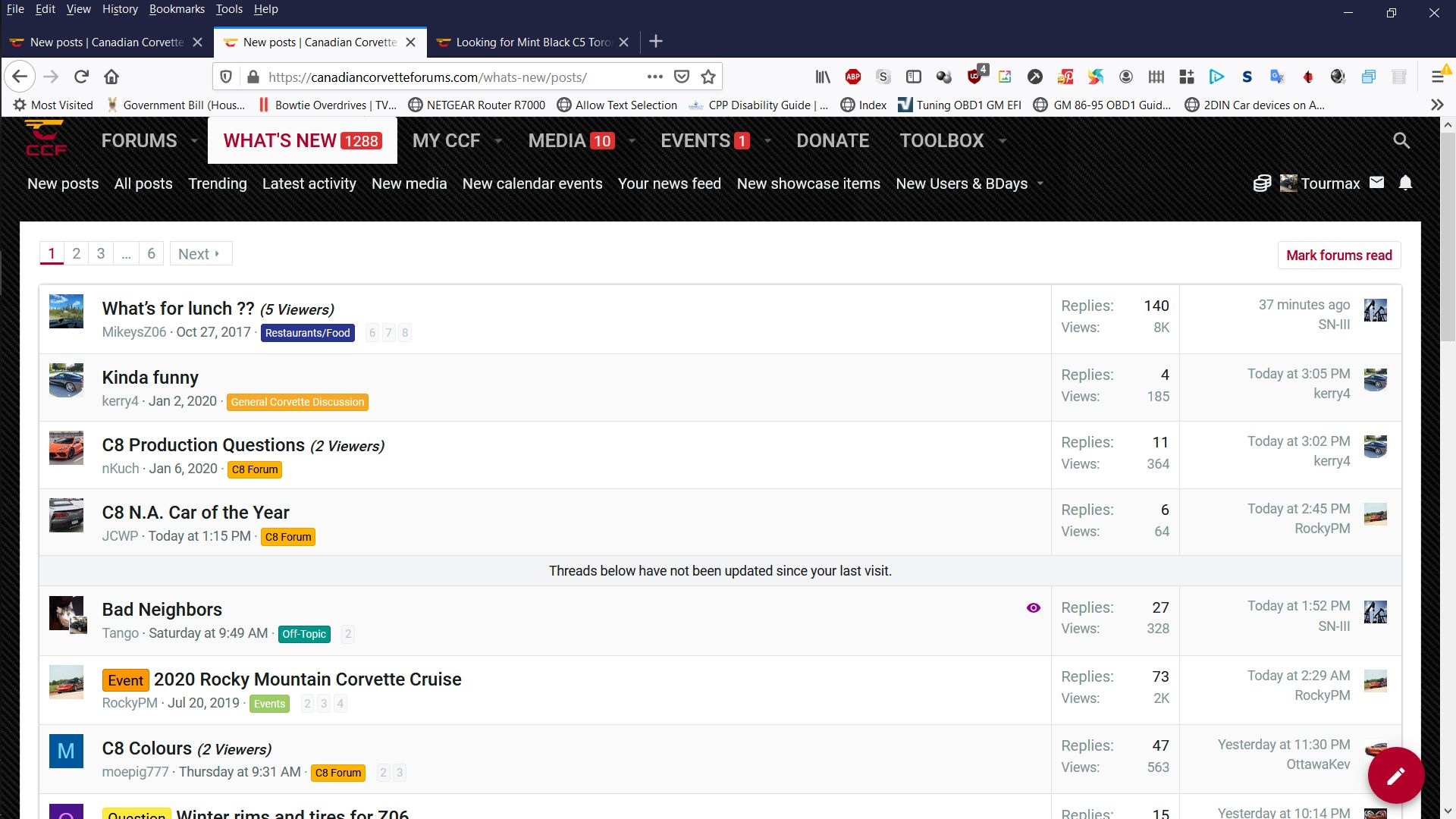Show more bookmarks toolbar chevron
Screen dimensions: 1456x819
(x=1437, y=105)
